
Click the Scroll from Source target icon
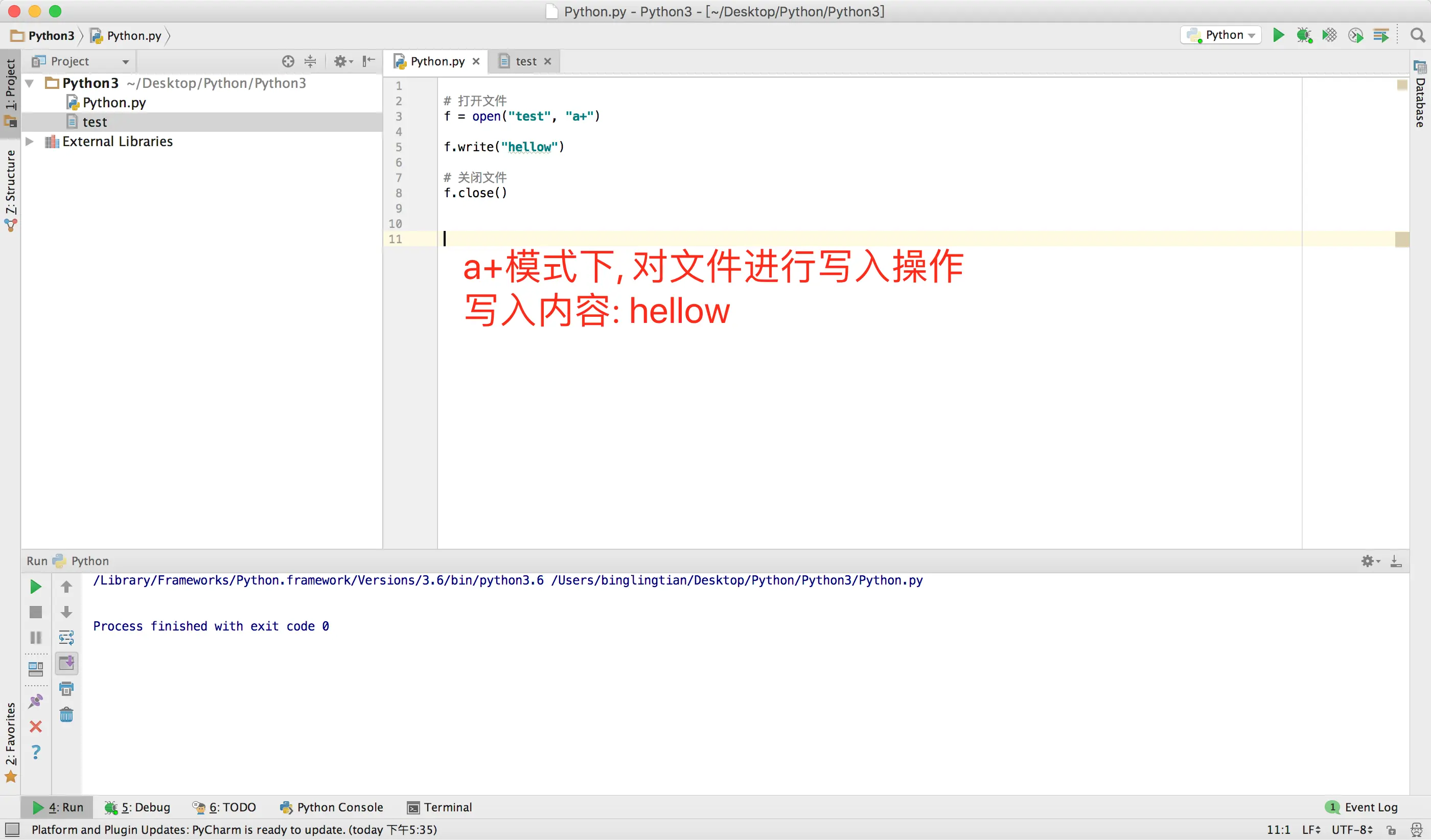288,61
